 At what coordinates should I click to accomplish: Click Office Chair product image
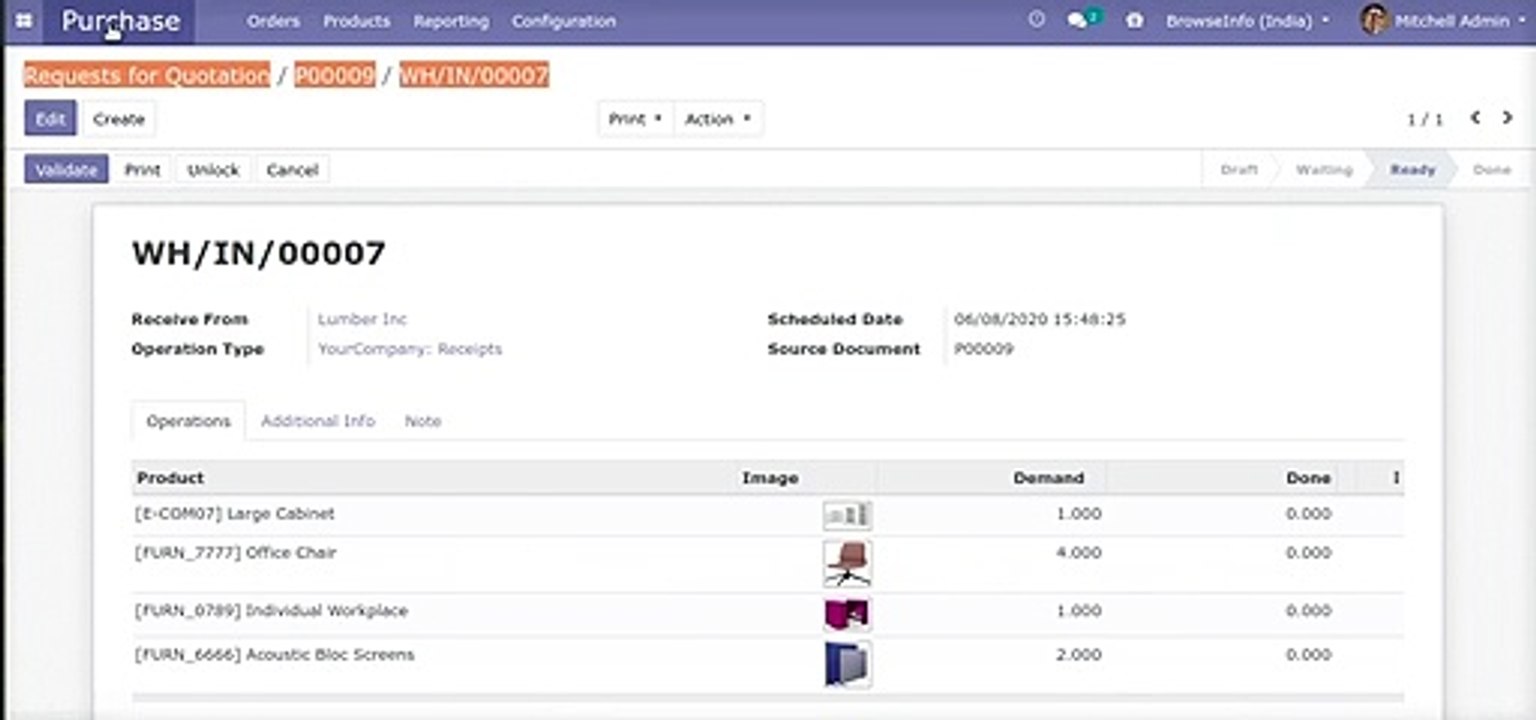847,564
